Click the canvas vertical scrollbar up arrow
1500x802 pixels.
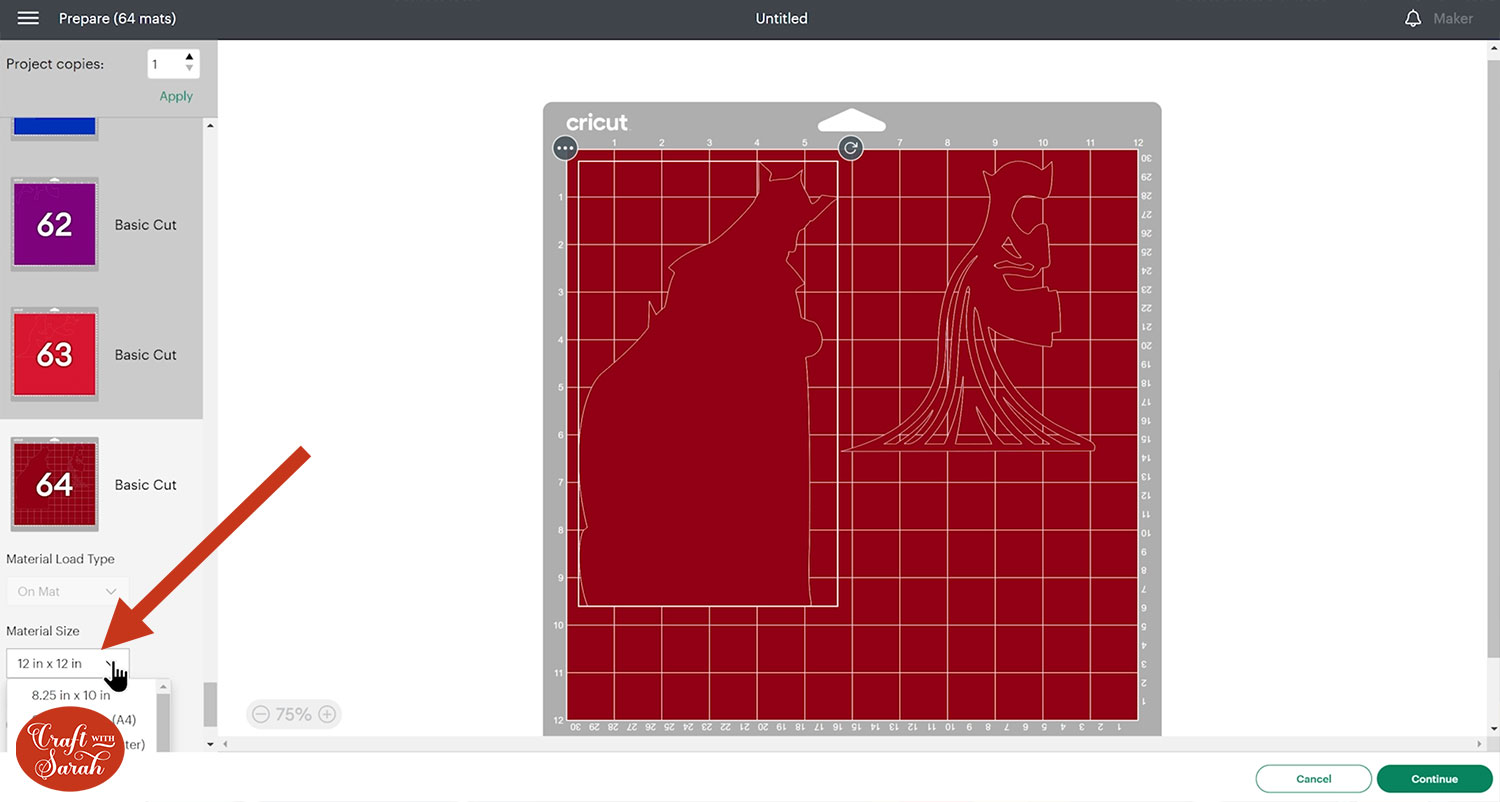(x=1493, y=48)
